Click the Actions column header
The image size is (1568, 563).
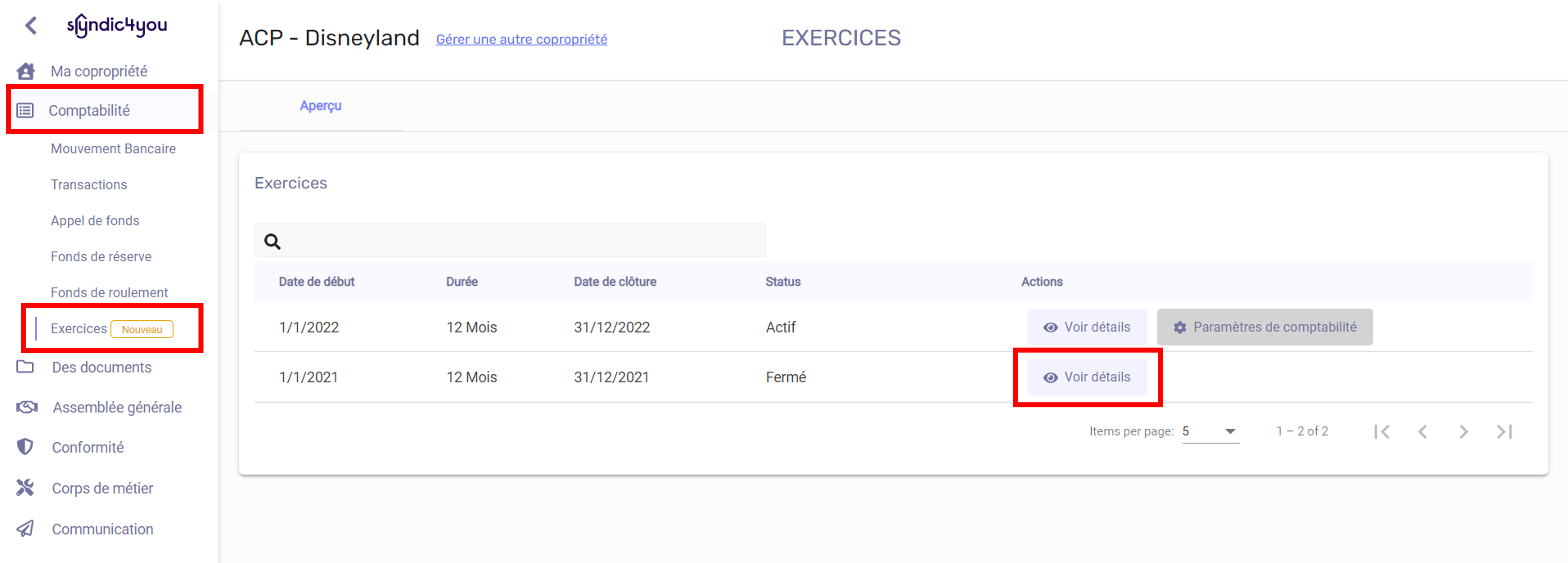click(x=1042, y=281)
